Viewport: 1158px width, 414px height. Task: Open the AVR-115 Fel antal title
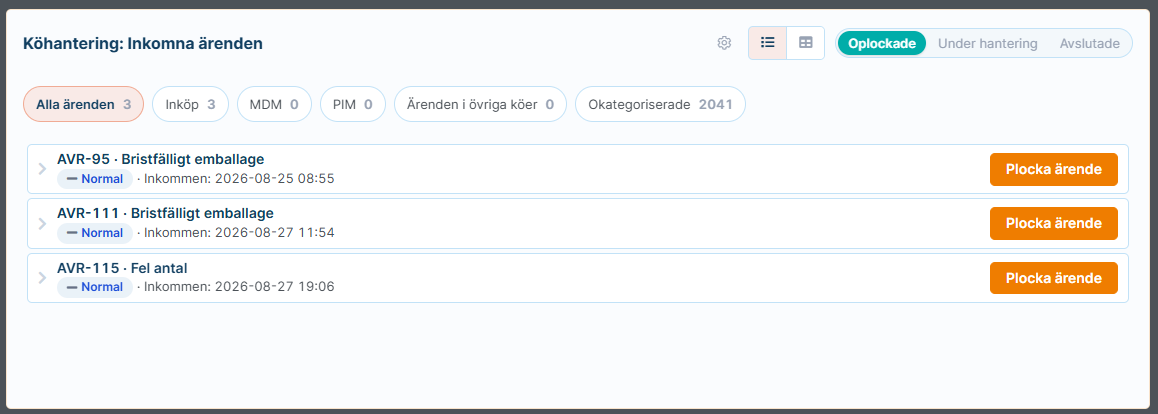point(123,269)
